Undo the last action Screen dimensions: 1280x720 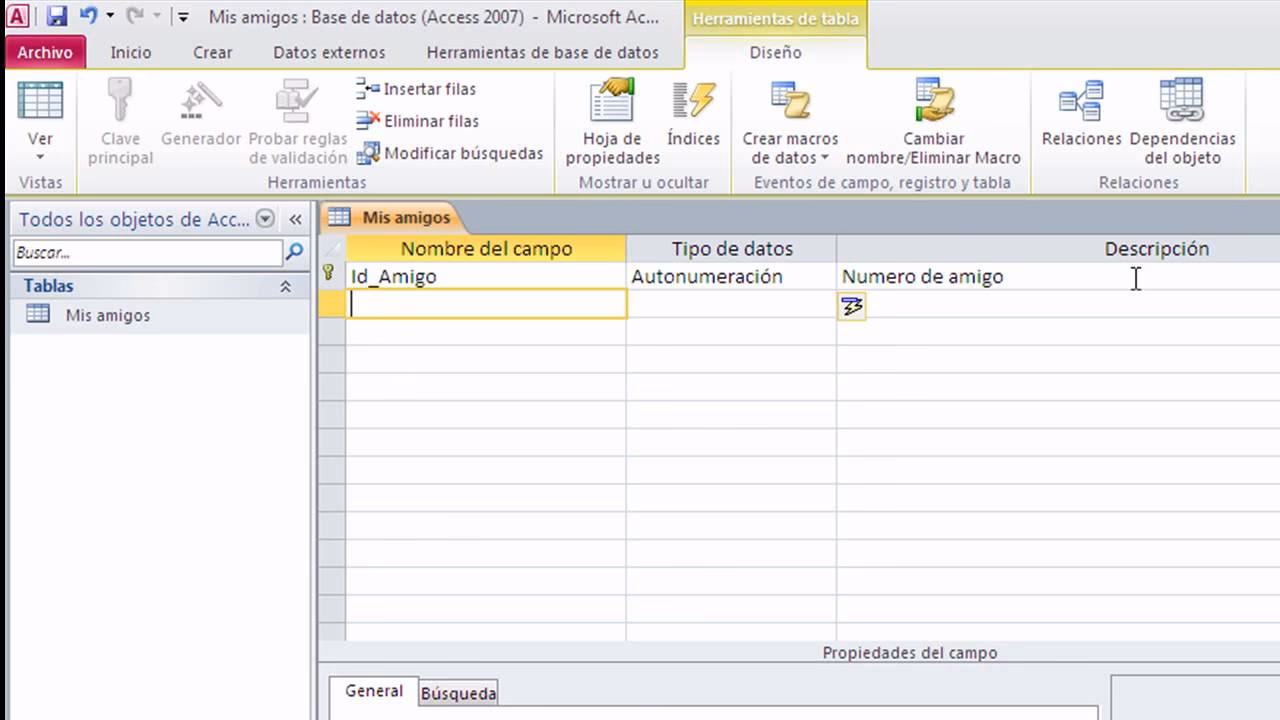[88, 16]
